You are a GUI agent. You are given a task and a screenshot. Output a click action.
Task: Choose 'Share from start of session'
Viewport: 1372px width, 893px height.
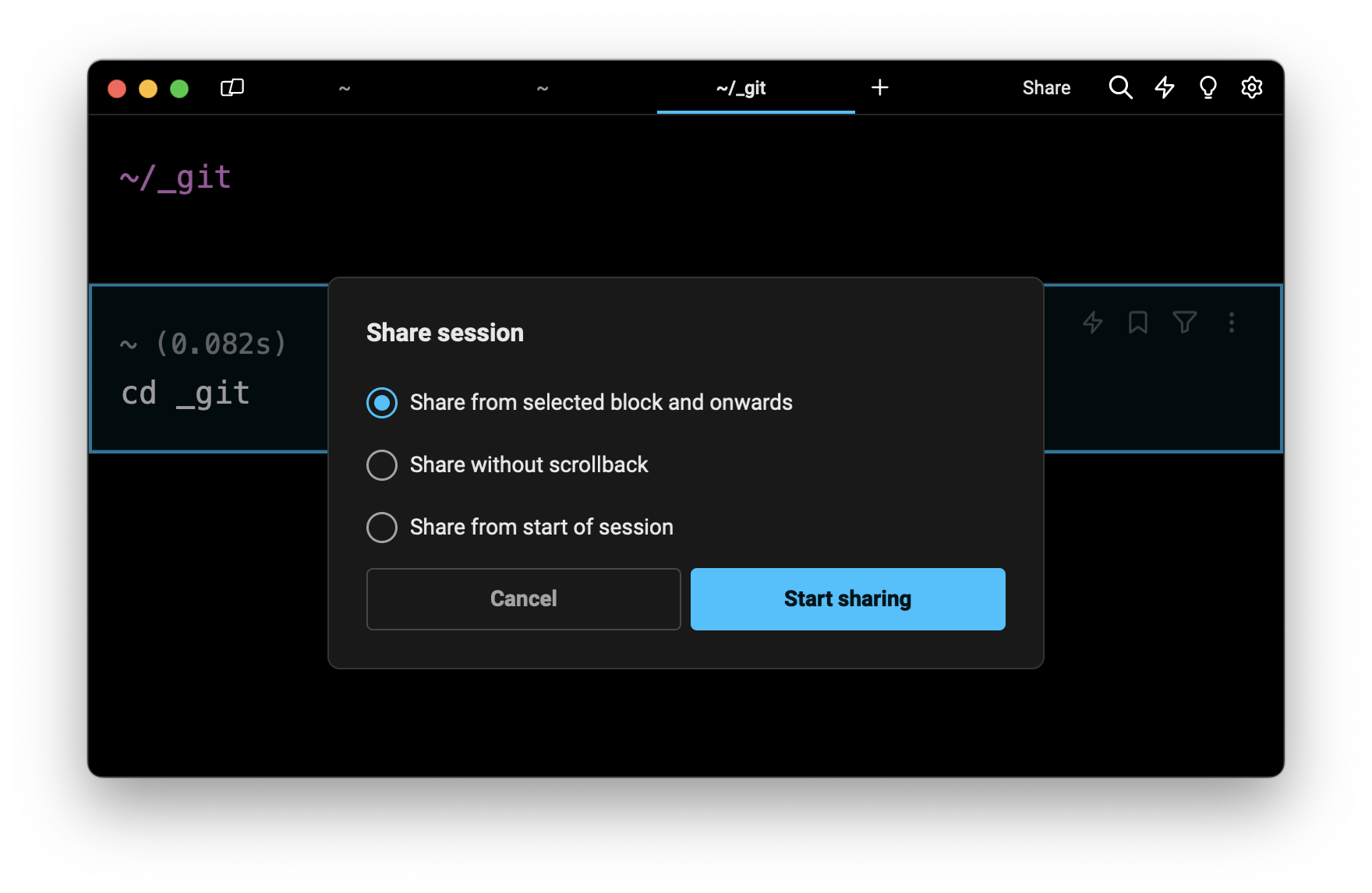click(382, 528)
